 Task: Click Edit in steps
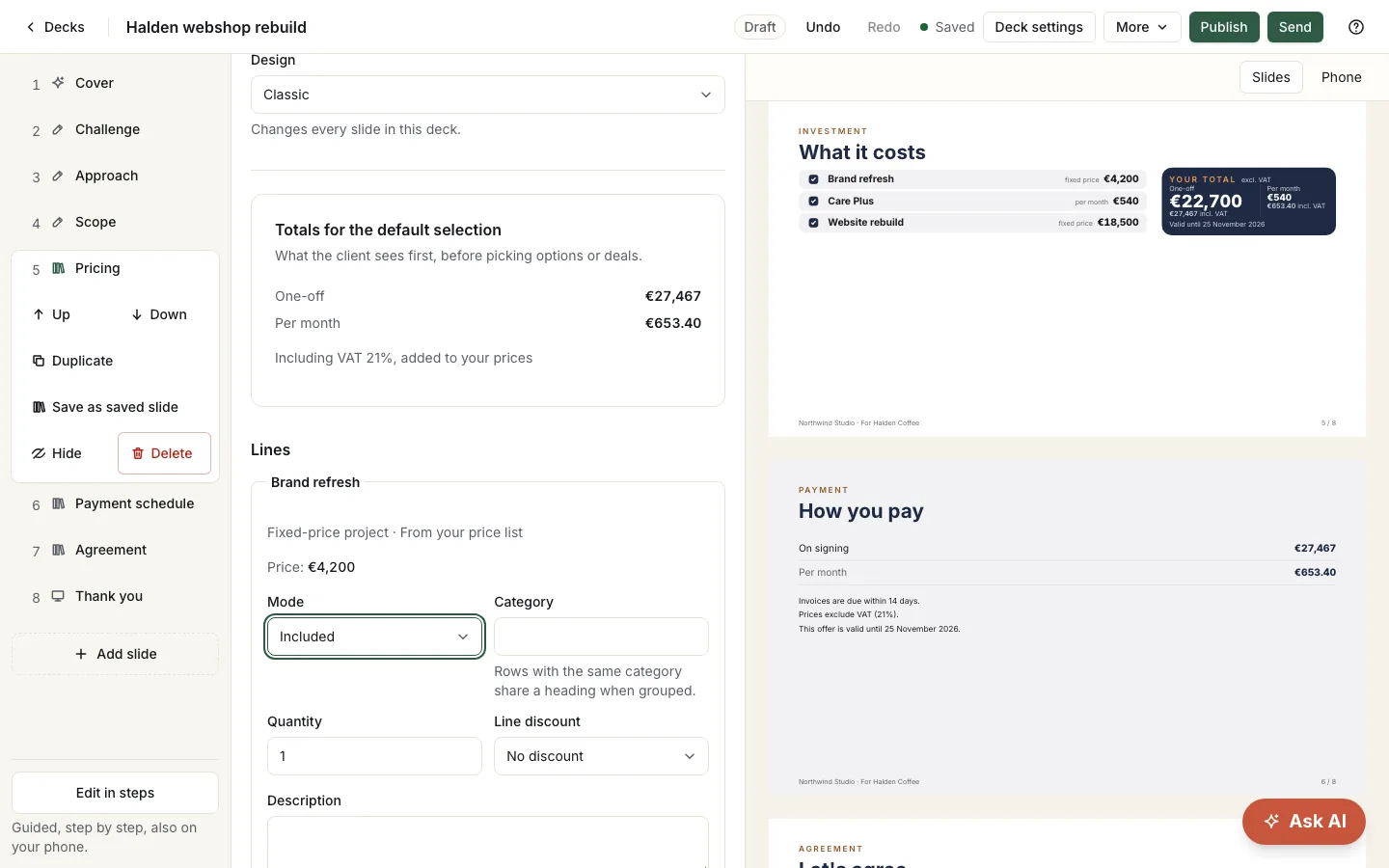pos(115,793)
